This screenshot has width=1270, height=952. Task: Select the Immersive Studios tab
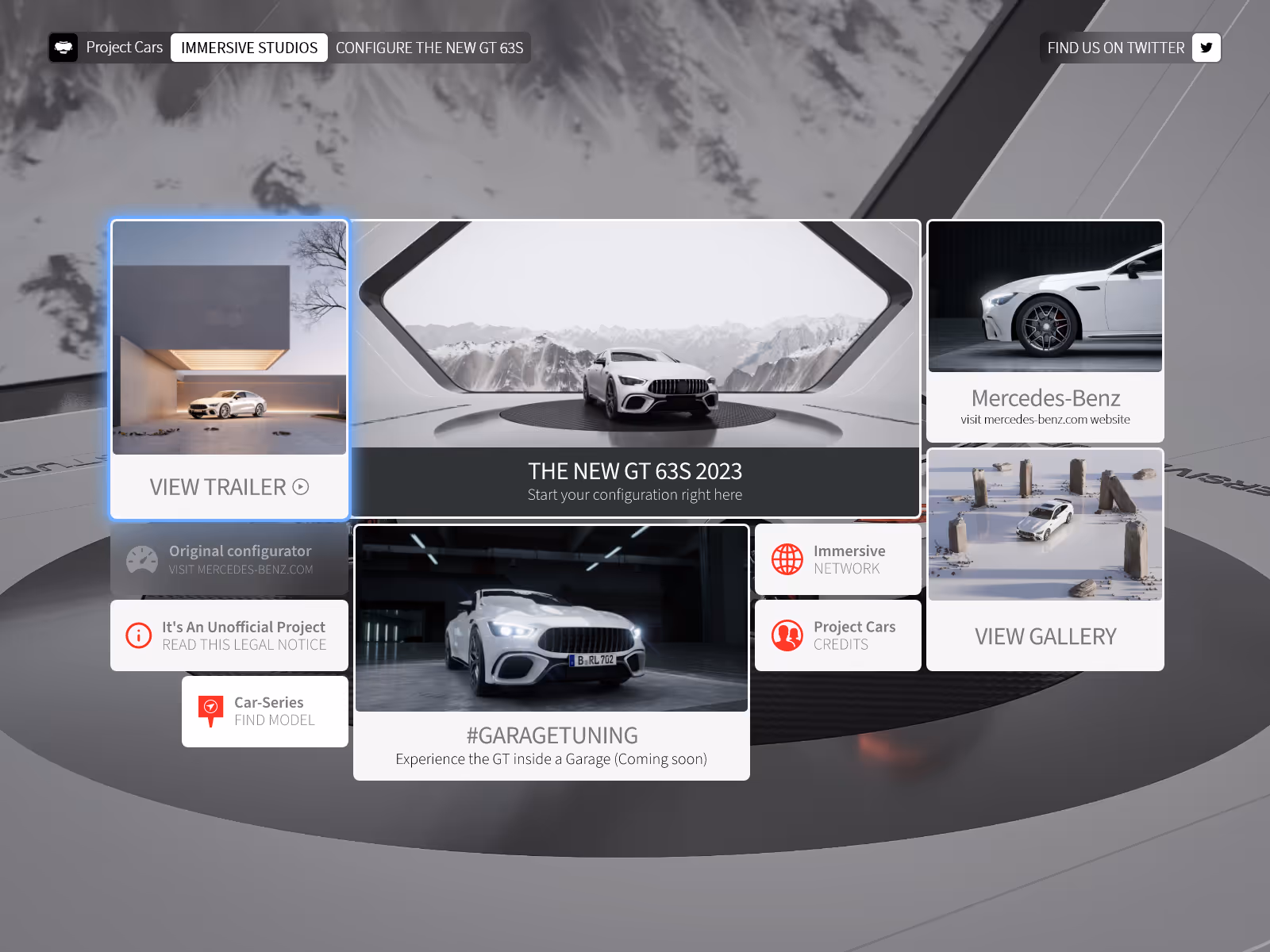click(249, 48)
